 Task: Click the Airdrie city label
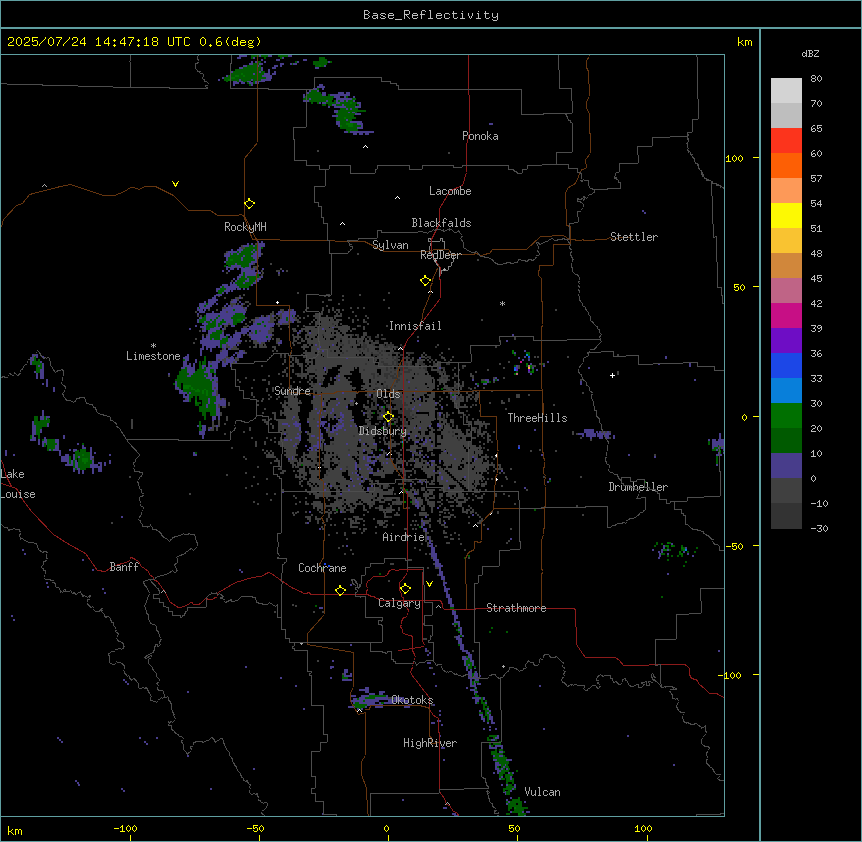coord(403,537)
